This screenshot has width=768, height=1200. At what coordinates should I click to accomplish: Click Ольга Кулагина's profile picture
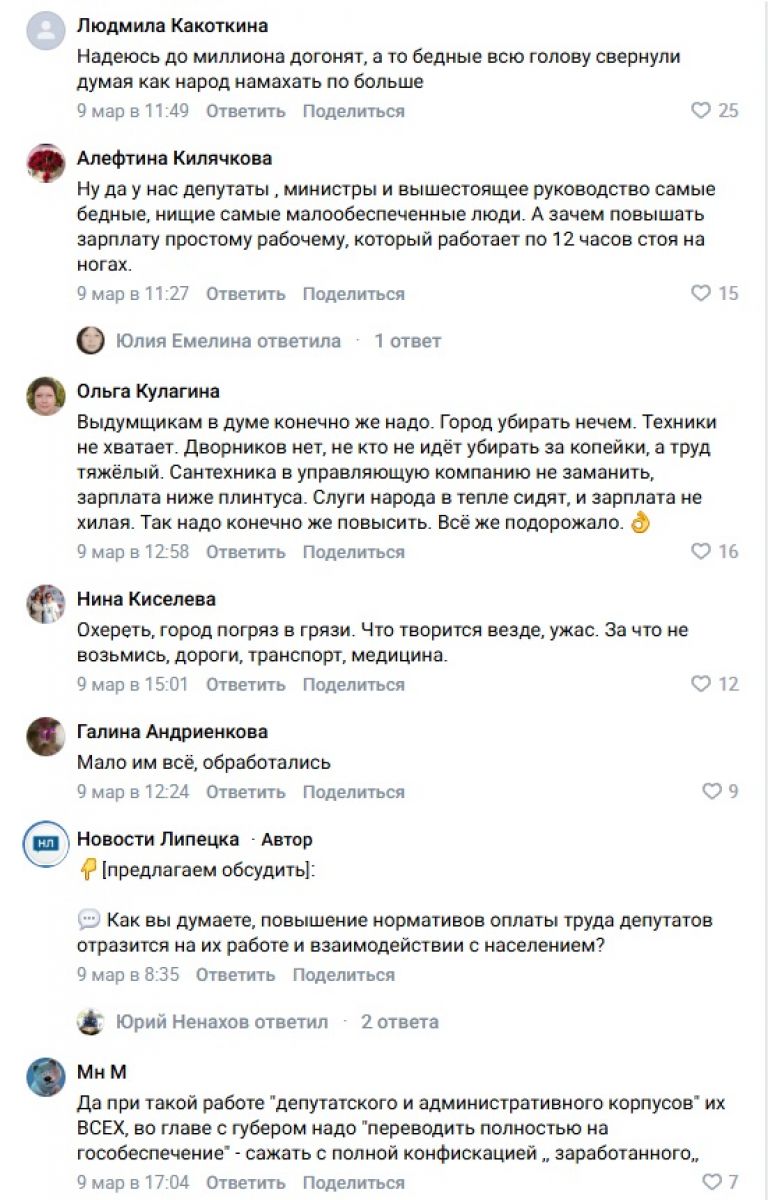coord(46,396)
